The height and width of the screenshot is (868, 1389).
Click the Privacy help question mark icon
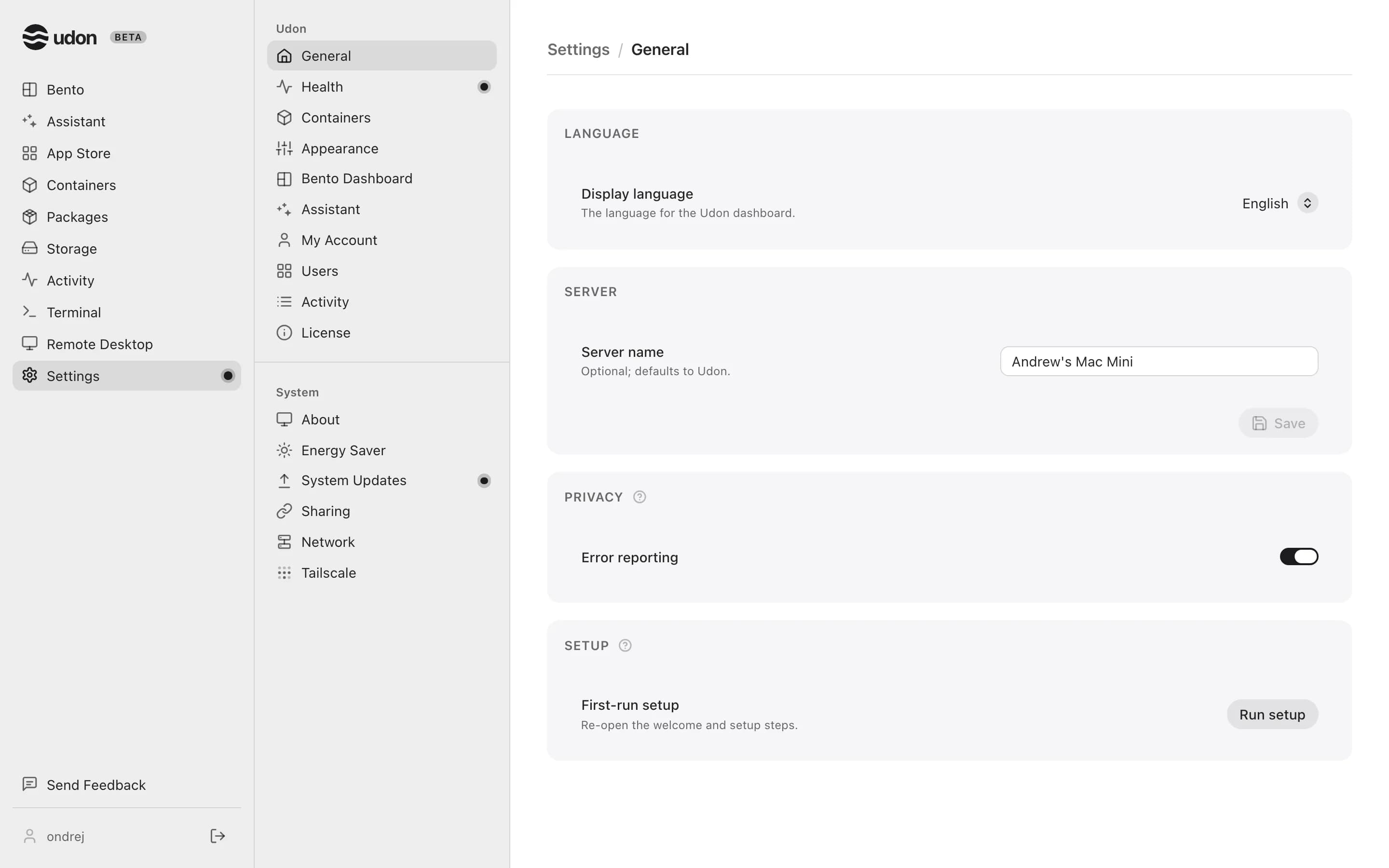click(x=640, y=497)
